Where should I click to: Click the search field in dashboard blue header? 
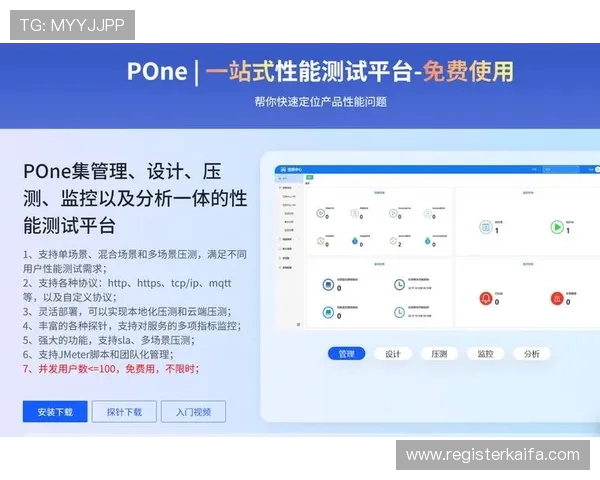coord(561,169)
